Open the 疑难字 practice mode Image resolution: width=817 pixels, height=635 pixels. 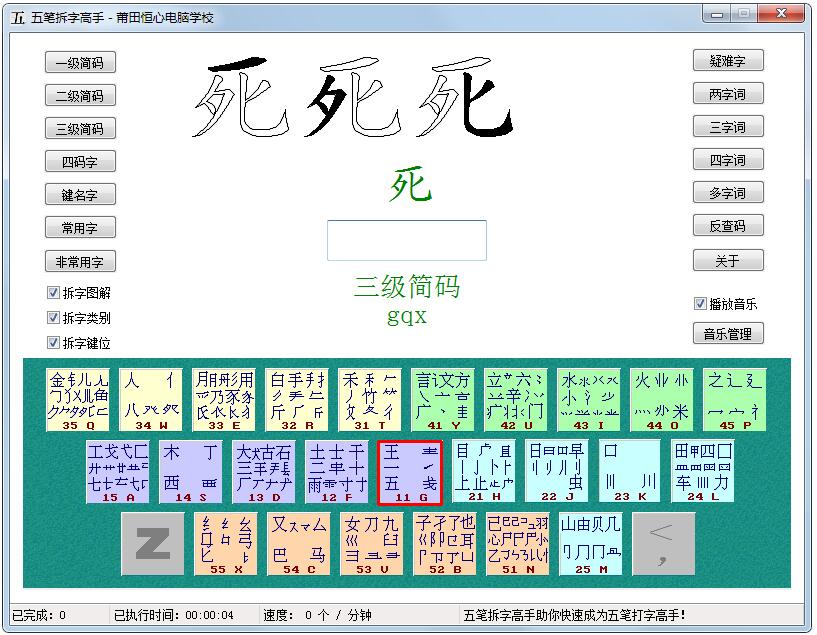click(x=730, y=60)
